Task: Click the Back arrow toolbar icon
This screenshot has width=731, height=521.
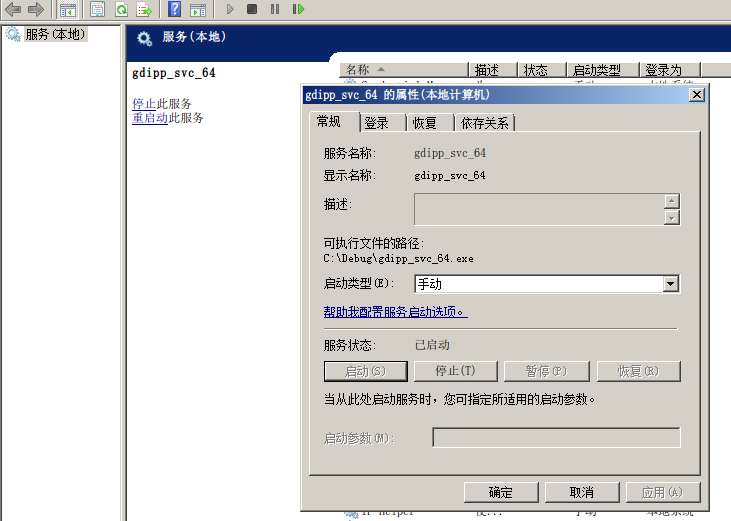Action: [13, 9]
